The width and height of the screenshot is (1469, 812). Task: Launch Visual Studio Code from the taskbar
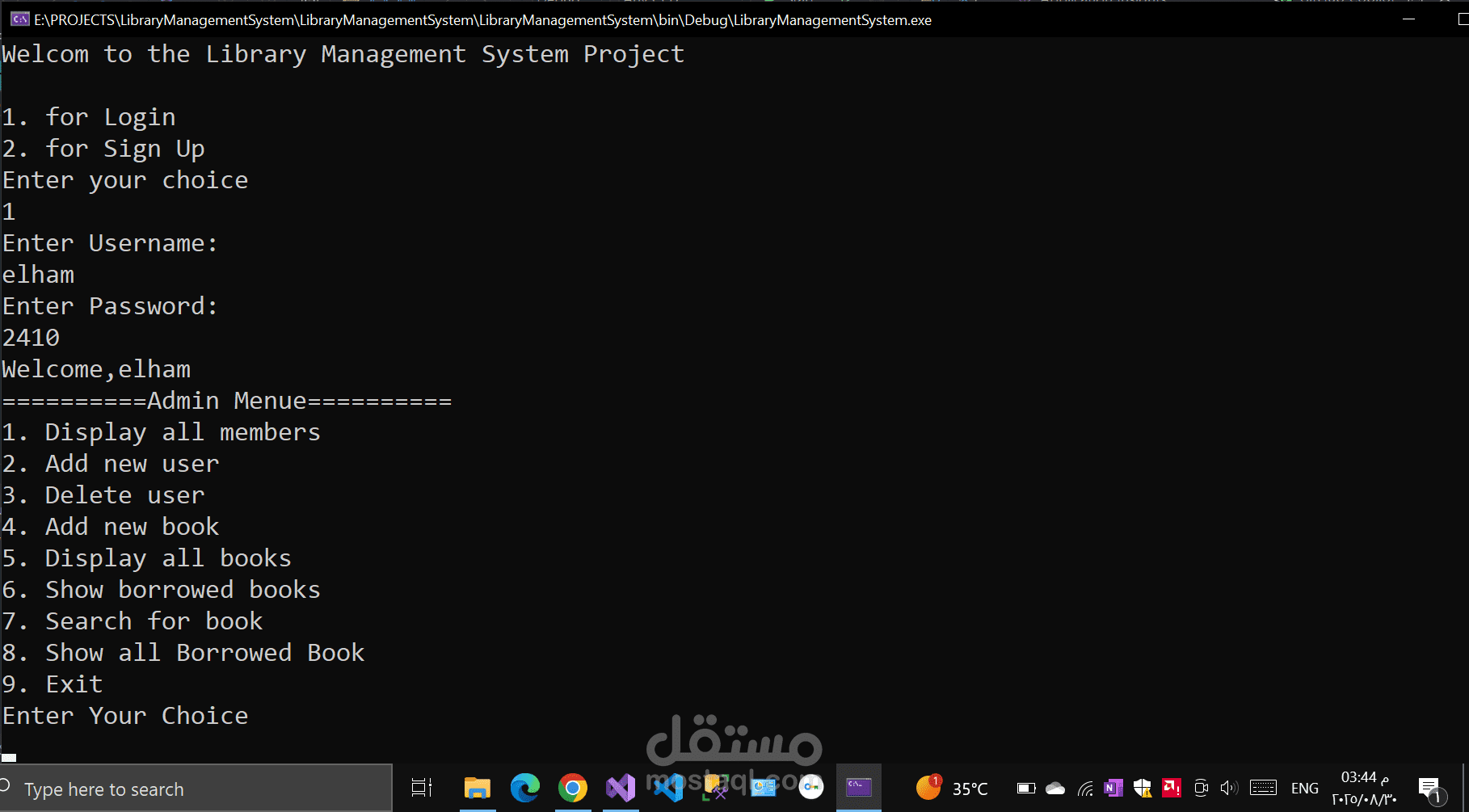pyautogui.click(x=667, y=787)
